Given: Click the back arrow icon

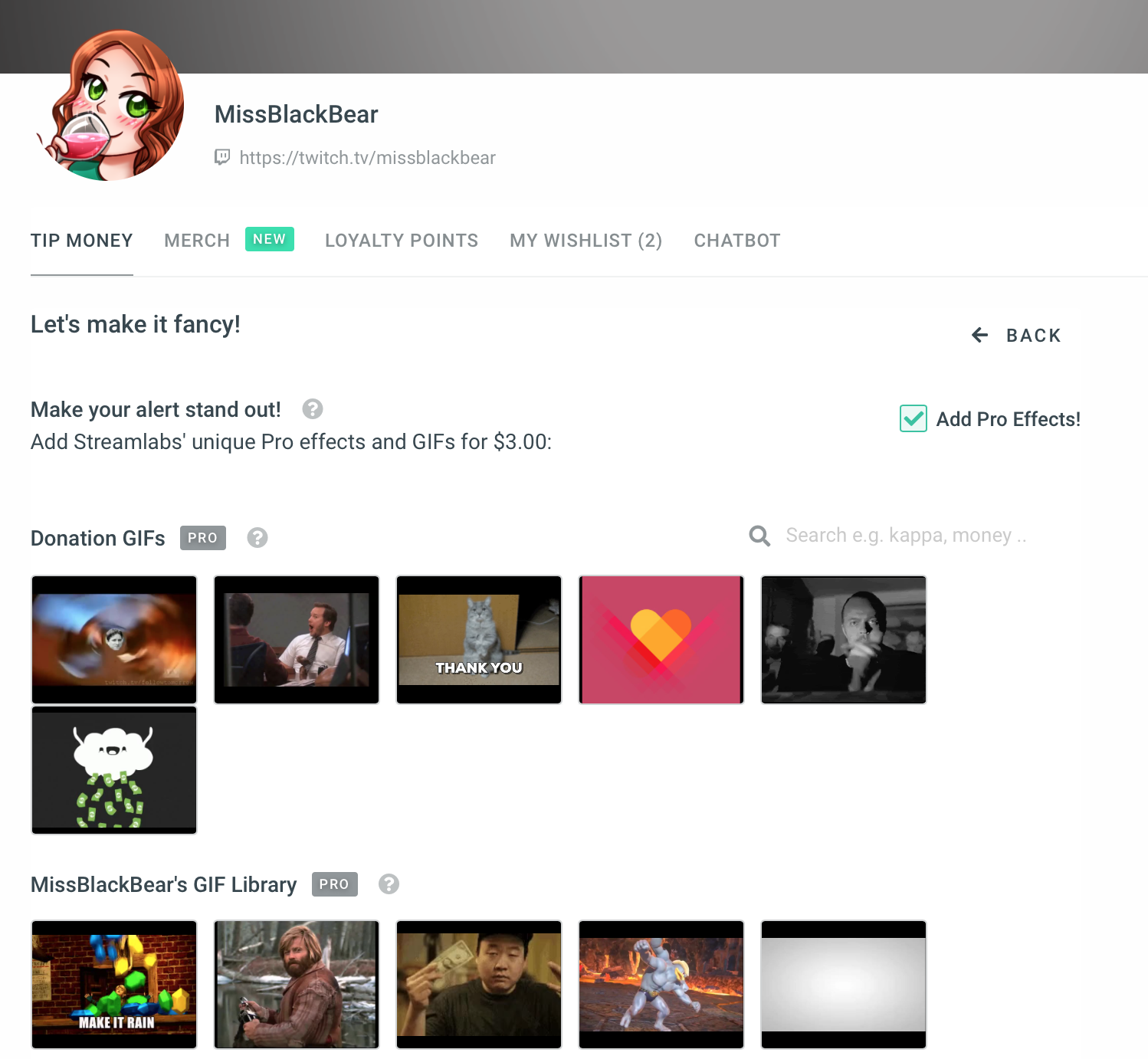Looking at the screenshot, I should [x=979, y=335].
